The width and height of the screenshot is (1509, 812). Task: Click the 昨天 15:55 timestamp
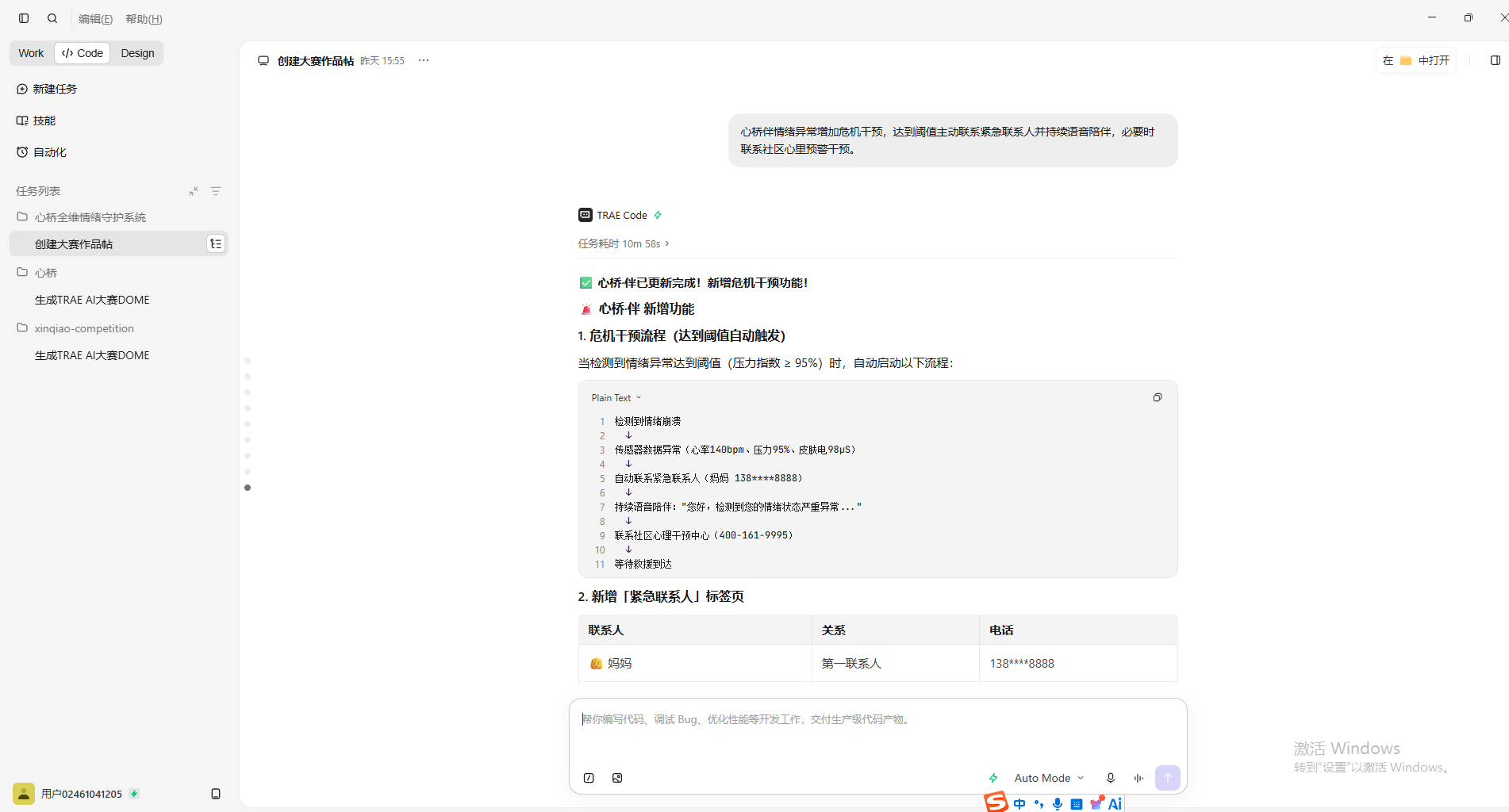tap(382, 61)
